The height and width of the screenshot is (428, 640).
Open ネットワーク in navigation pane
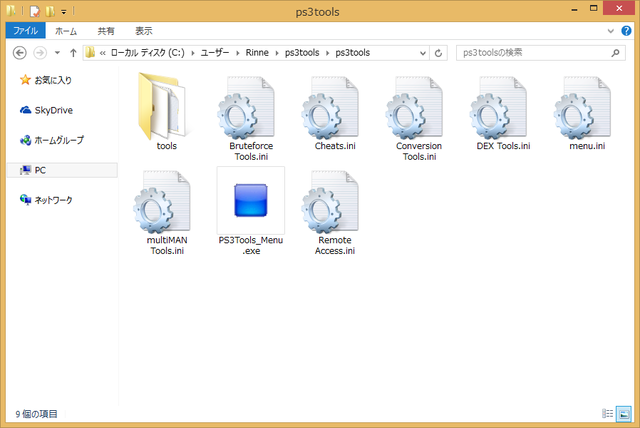(x=47, y=200)
